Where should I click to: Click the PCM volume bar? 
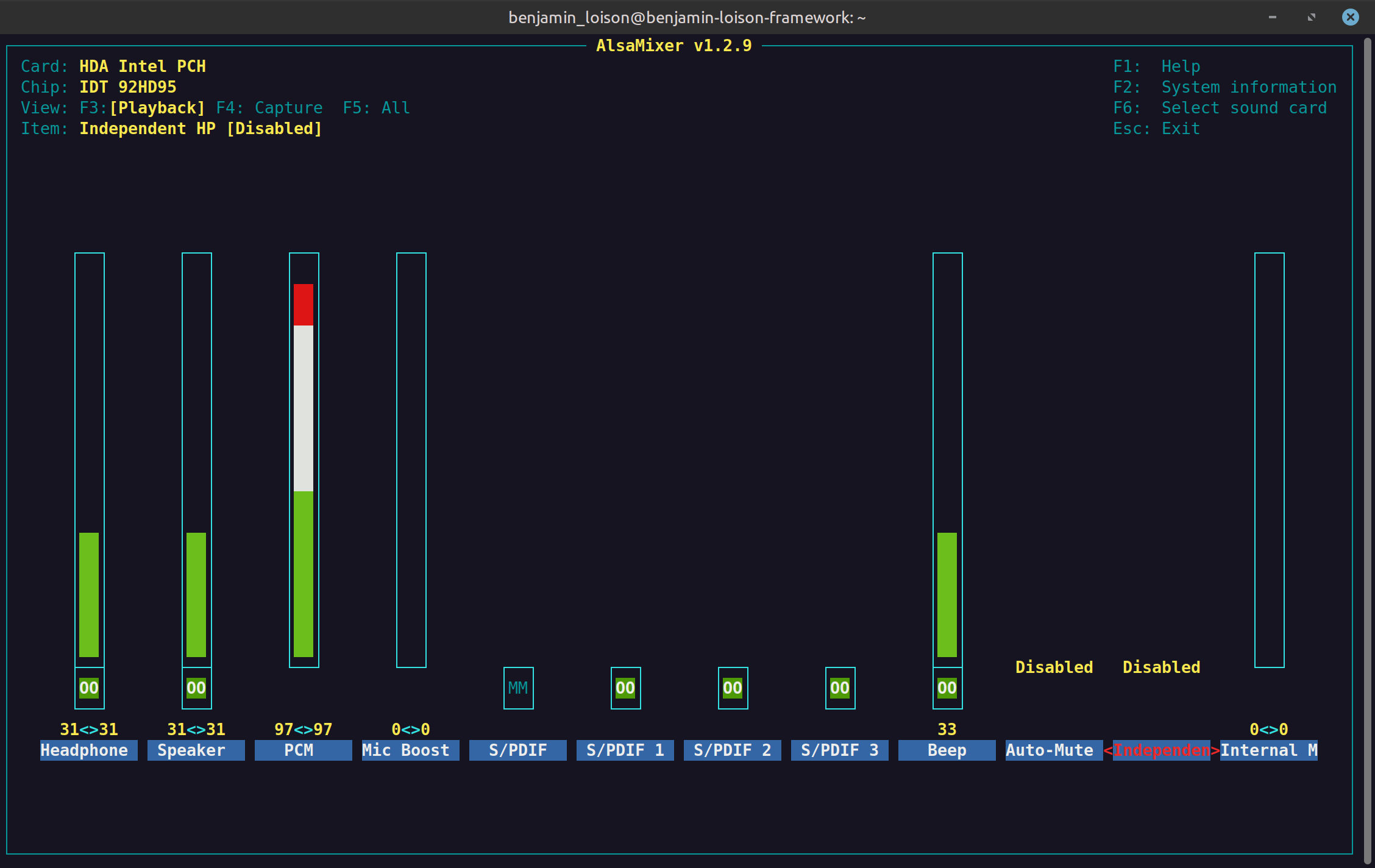click(x=304, y=460)
